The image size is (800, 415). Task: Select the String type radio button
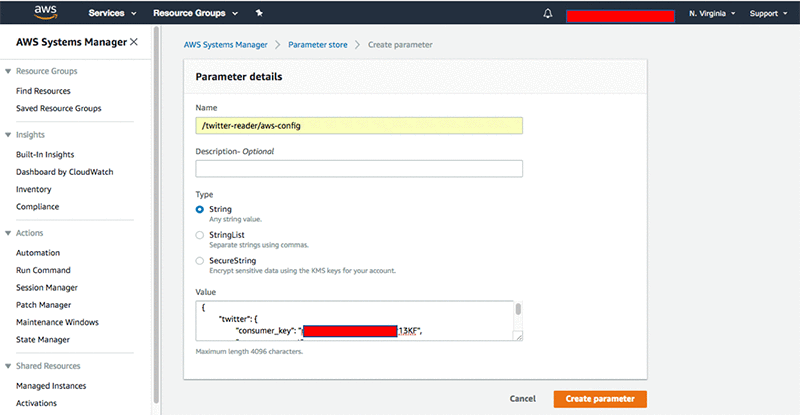click(199, 209)
